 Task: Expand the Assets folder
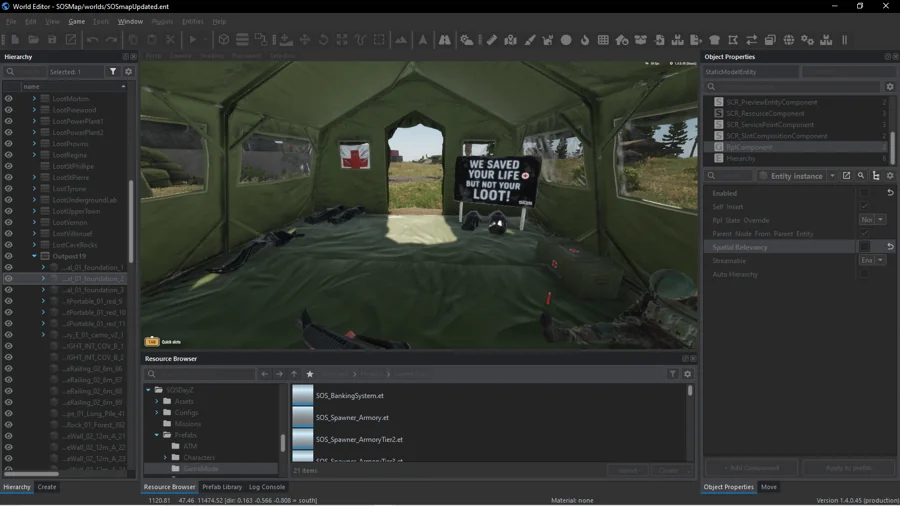coord(157,401)
